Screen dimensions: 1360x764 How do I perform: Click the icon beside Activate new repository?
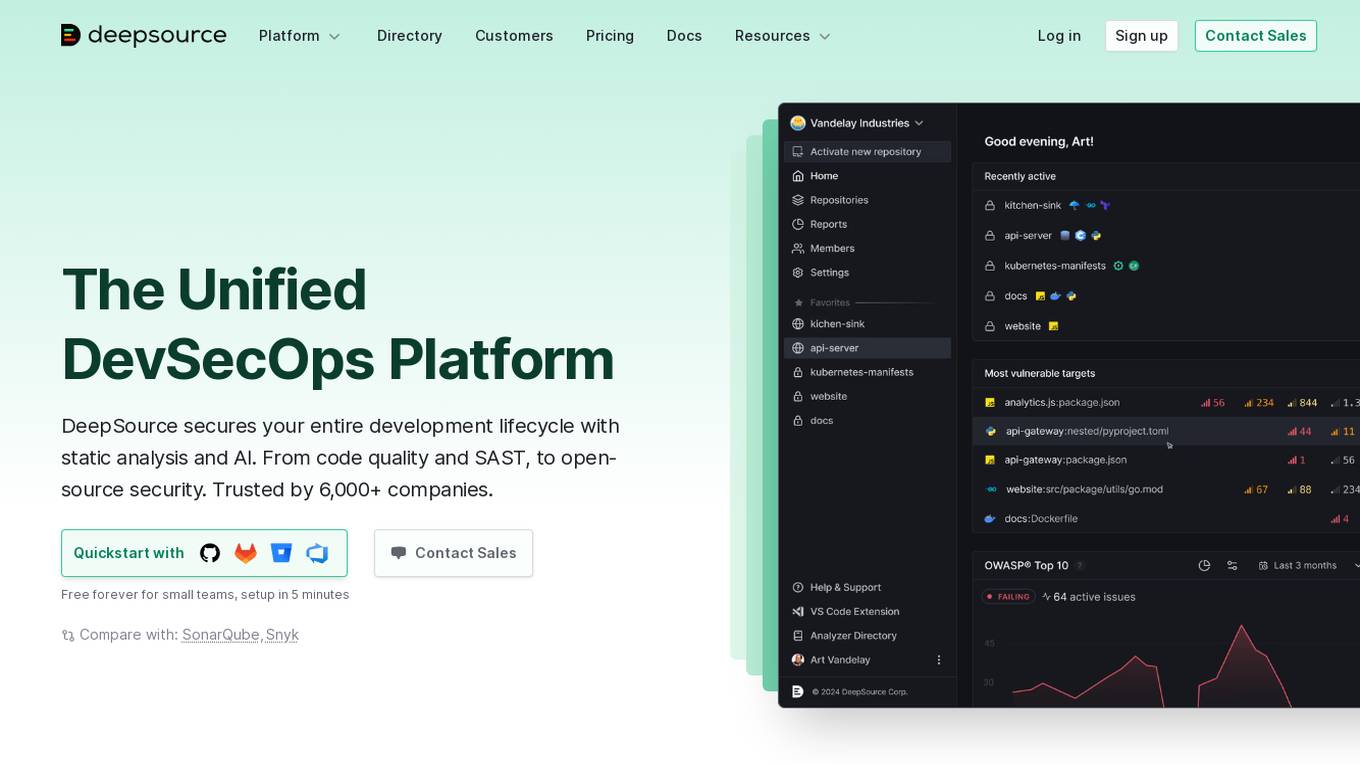[x=798, y=152]
